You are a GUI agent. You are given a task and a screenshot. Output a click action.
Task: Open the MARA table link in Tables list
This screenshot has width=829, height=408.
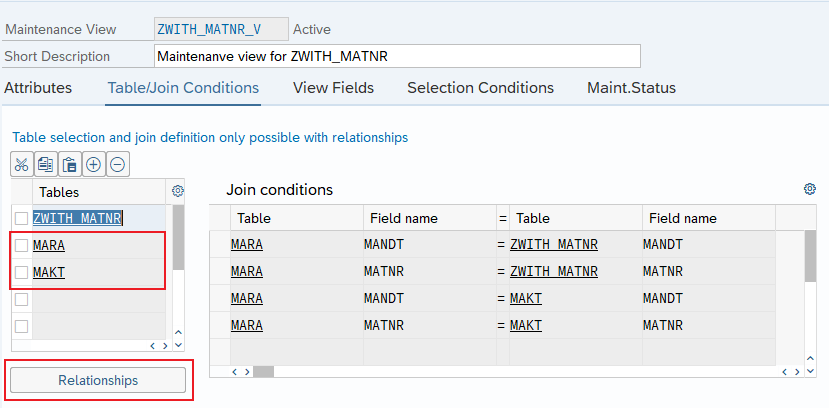[x=50, y=245]
